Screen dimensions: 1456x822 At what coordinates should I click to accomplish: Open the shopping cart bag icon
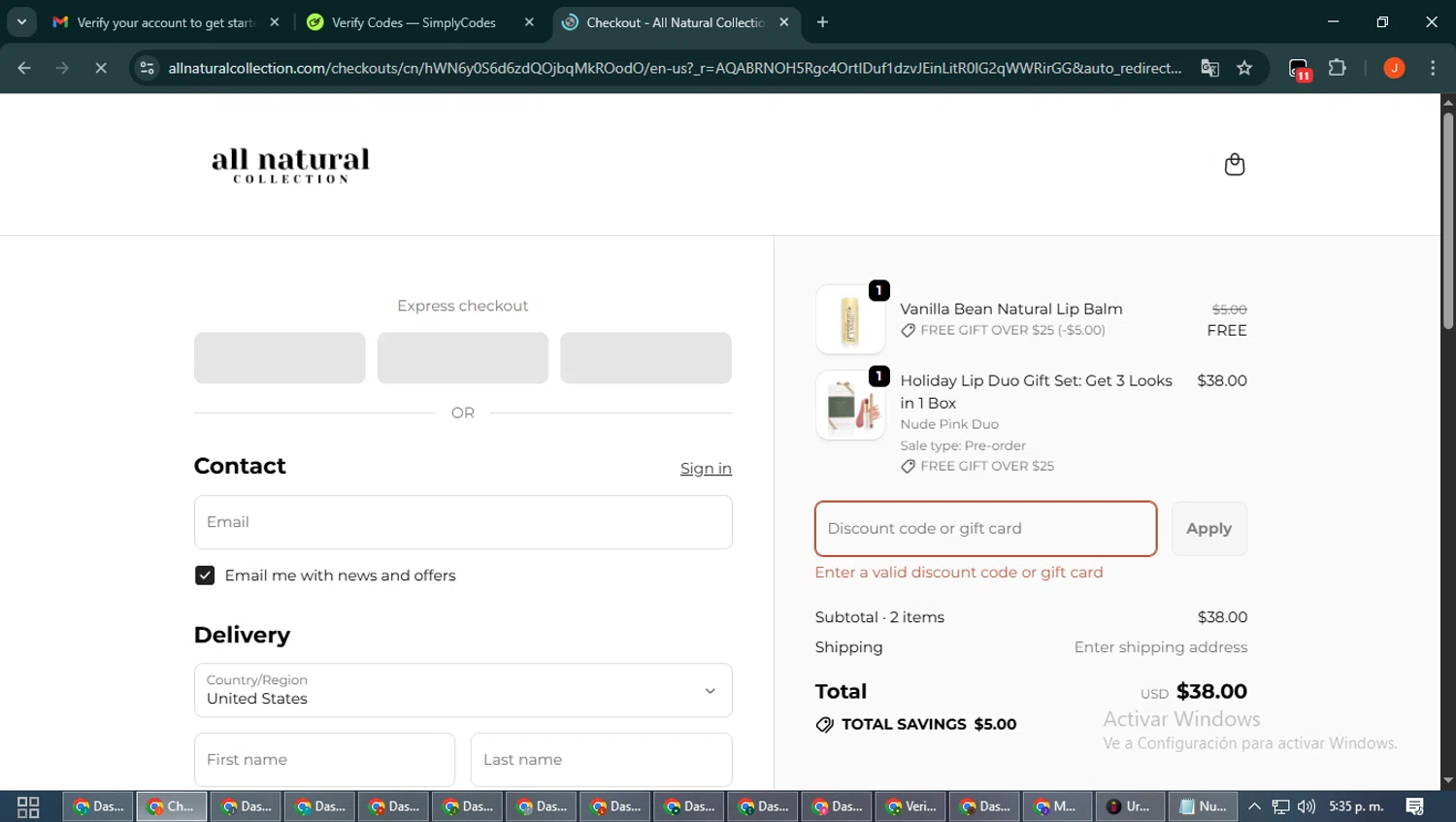[x=1234, y=164]
